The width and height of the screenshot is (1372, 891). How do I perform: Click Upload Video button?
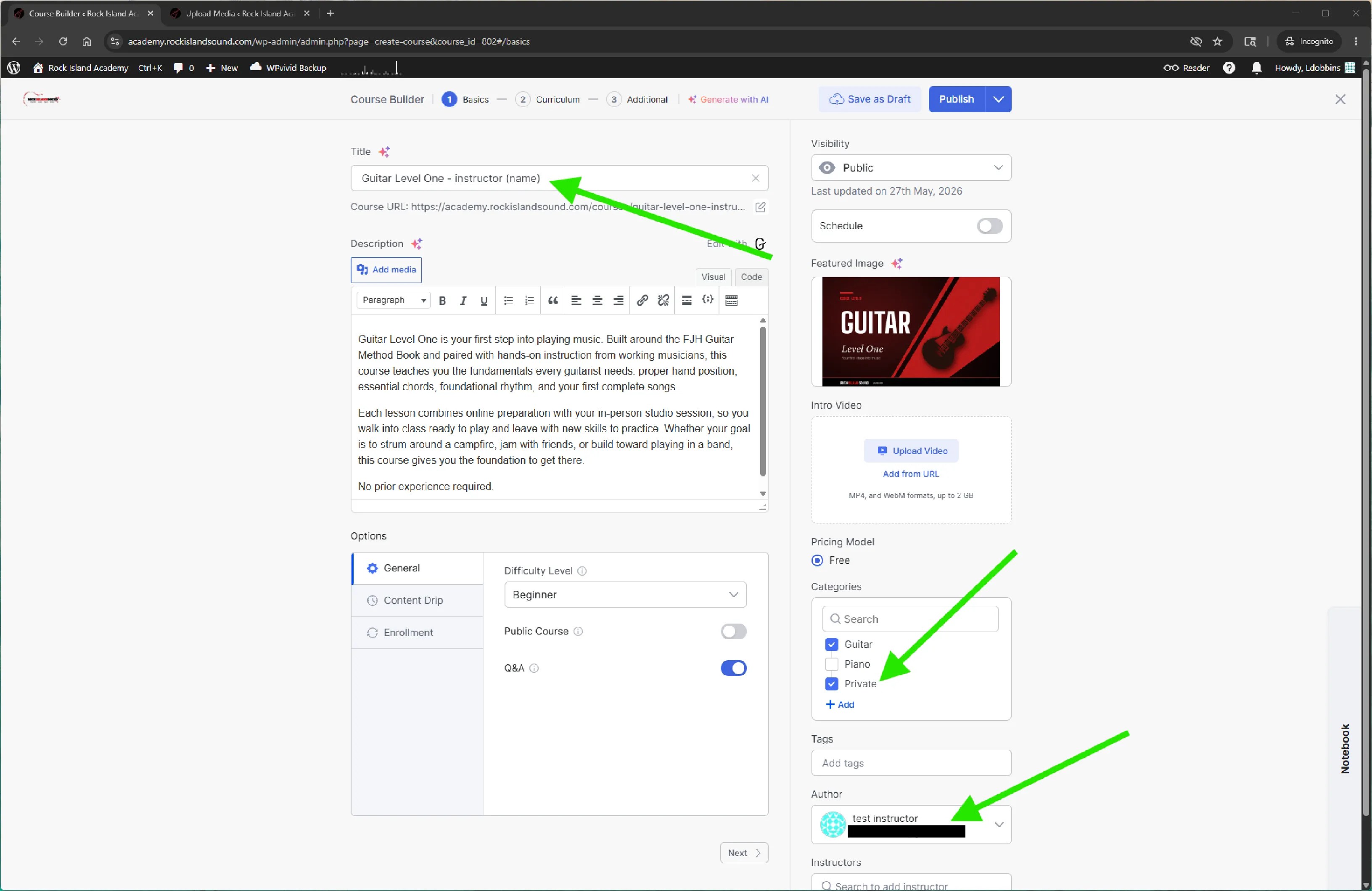(x=911, y=451)
